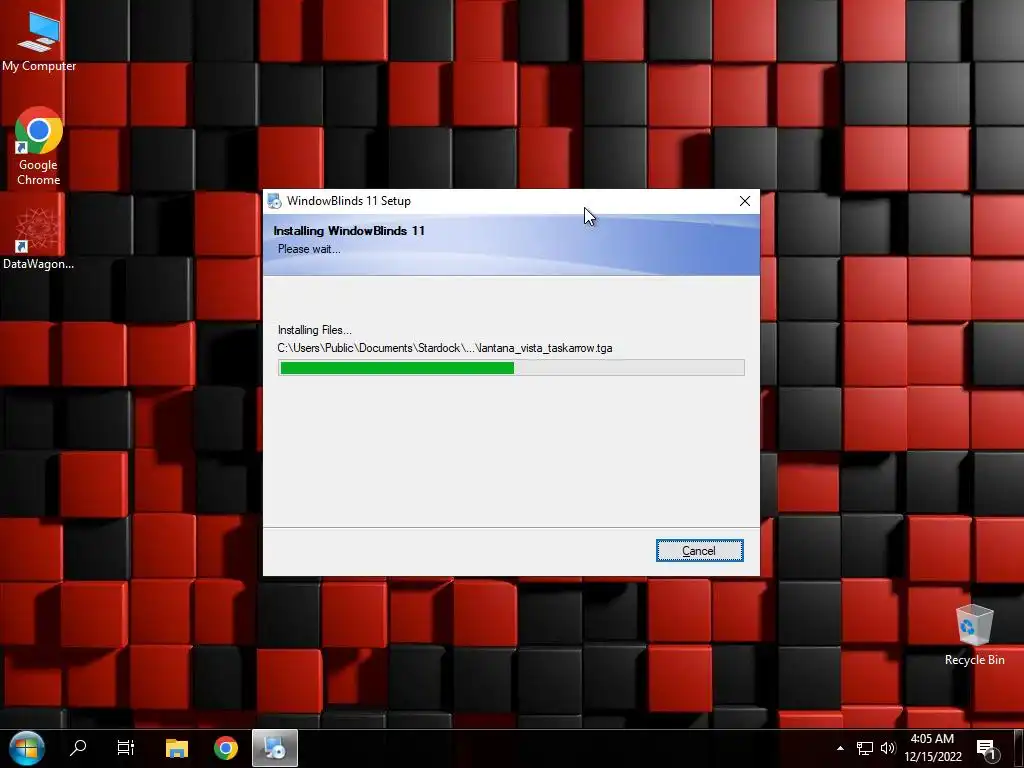Open network status tray icon
The height and width of the screenshot is (768, 1024).
coord(865,748)
